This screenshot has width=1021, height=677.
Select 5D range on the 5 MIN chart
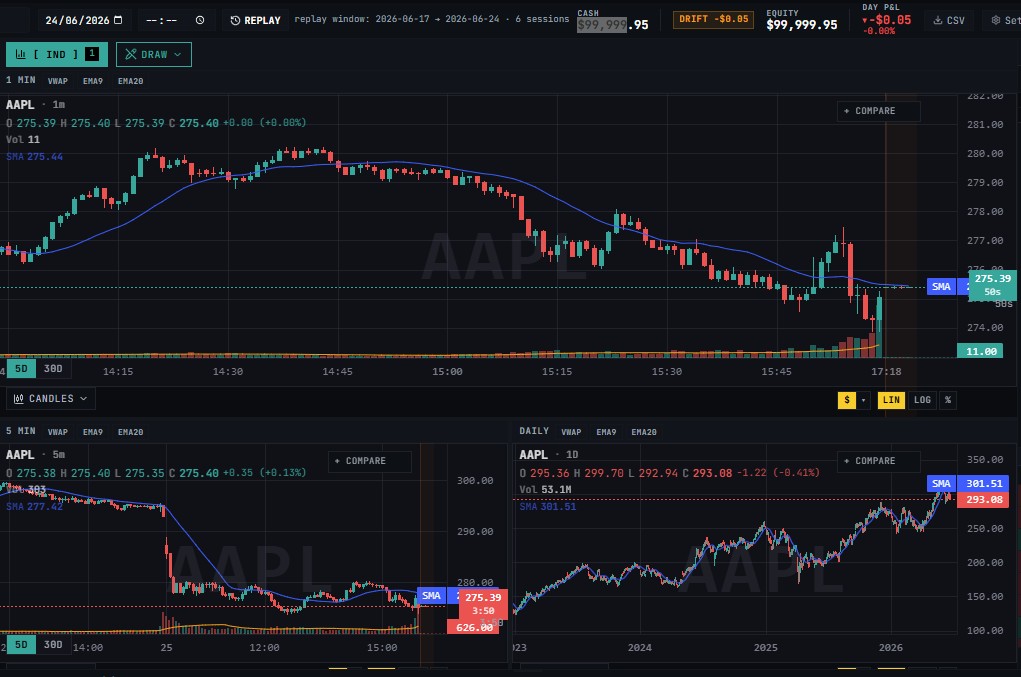click(21, 644)
